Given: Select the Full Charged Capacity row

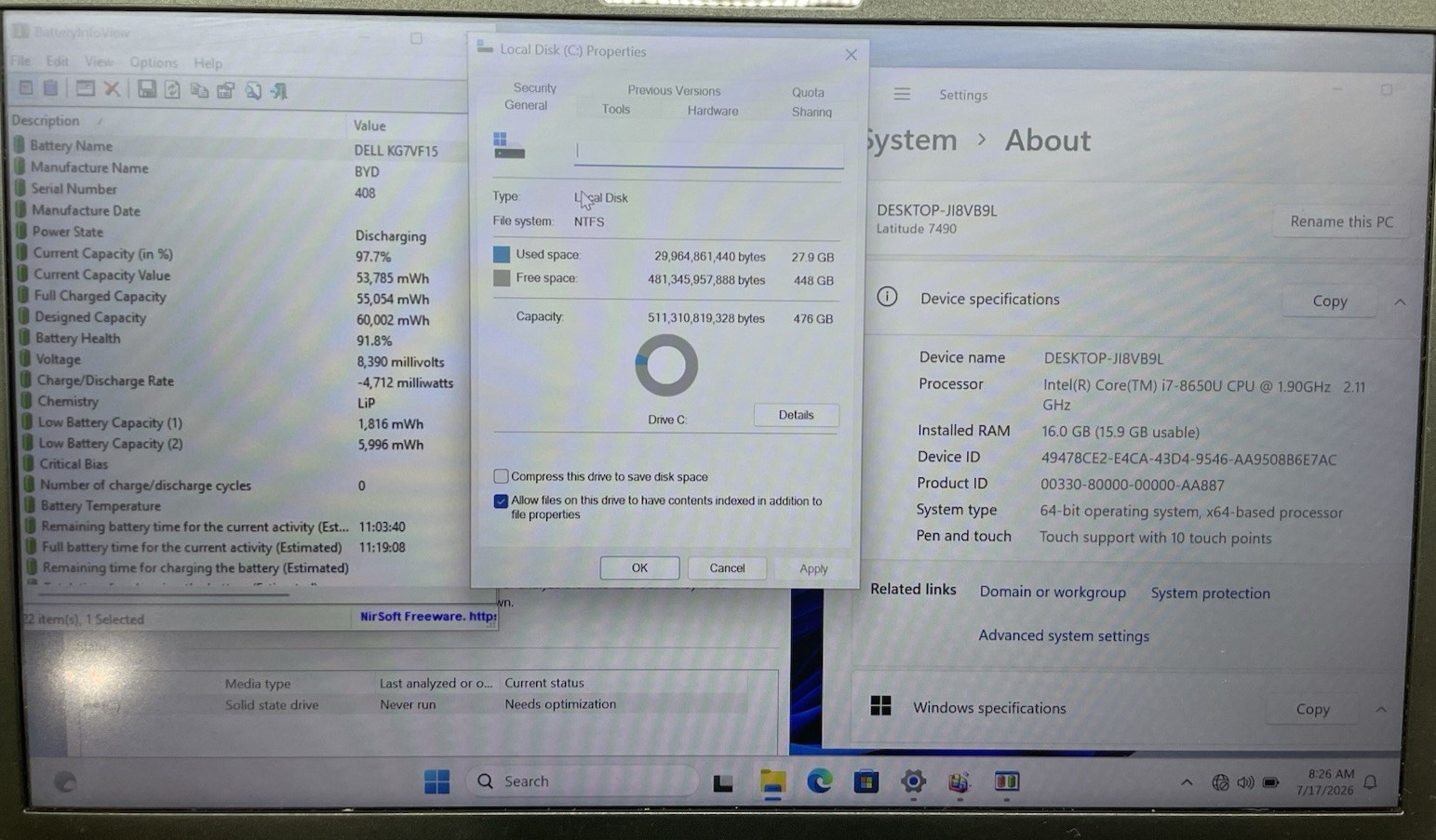Looking at the screenshot, I should pos(241,297).
